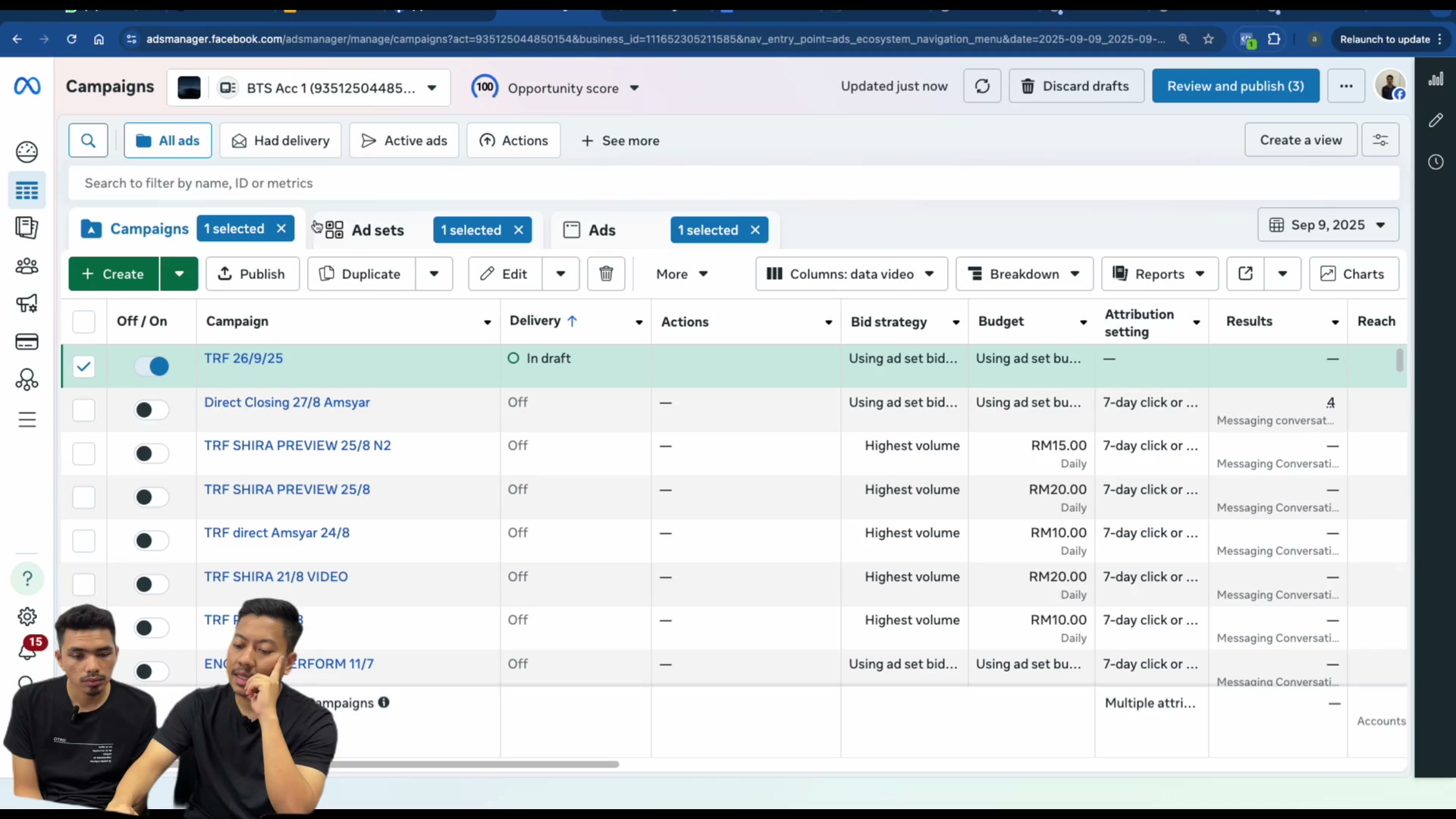This screenshot has height=819, width=1456.
Task: Open the Opportunity score dropdown
Action: coord(557,88)
